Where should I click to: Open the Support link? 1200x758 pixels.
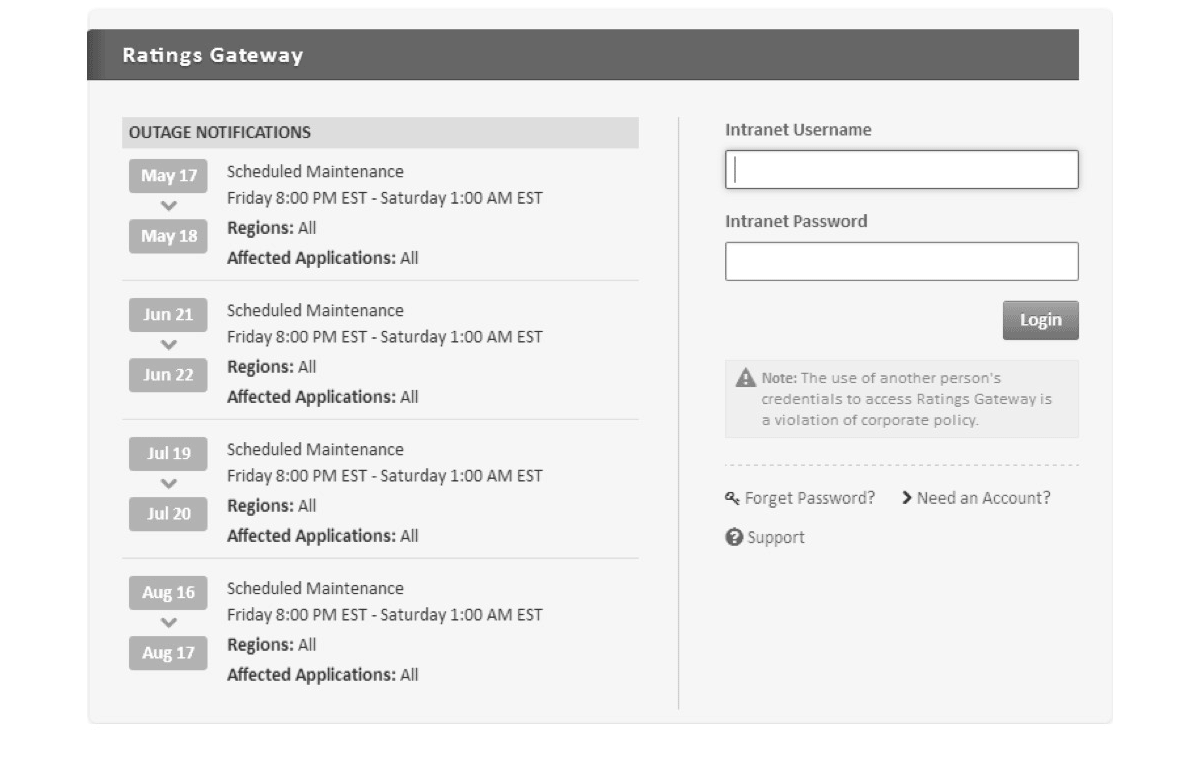pyautogui.click(x=775, y=538)
